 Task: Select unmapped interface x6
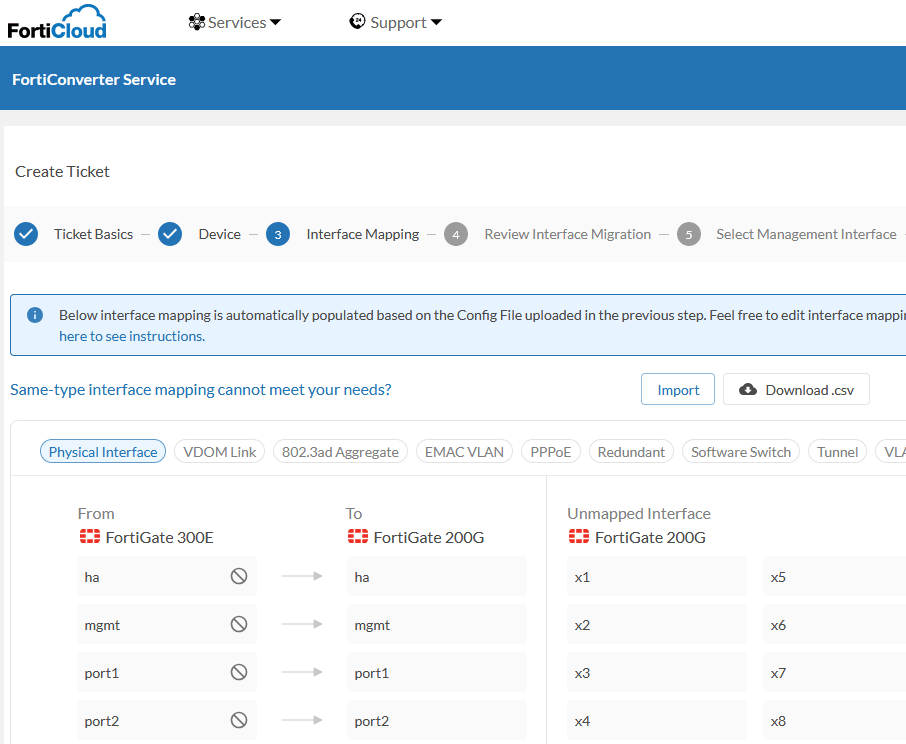click(834, 624)
